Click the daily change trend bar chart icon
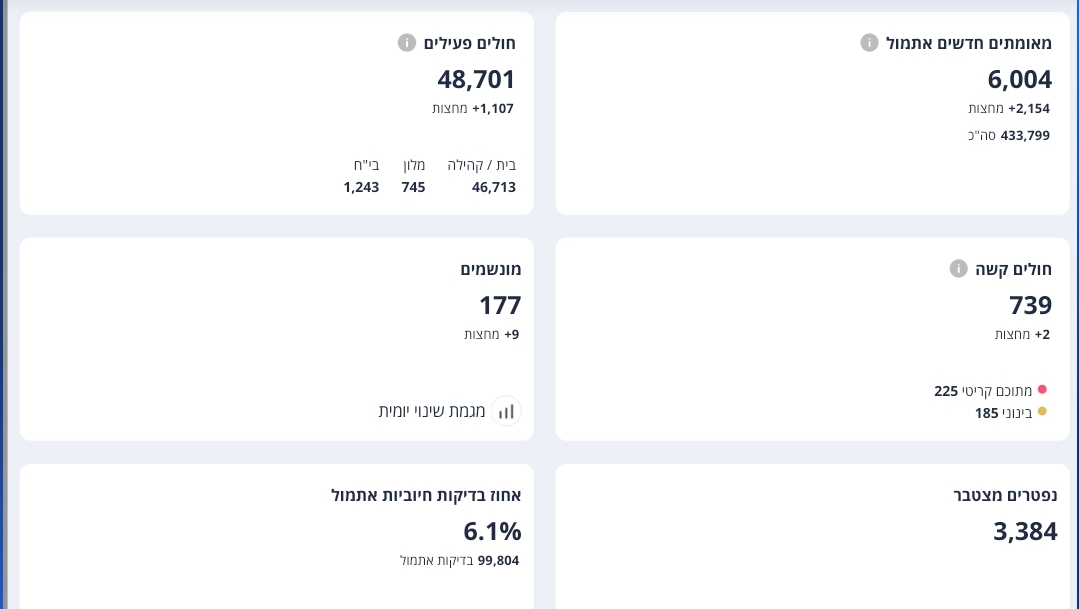This screenshot has height=609, width=1079. 506,411
